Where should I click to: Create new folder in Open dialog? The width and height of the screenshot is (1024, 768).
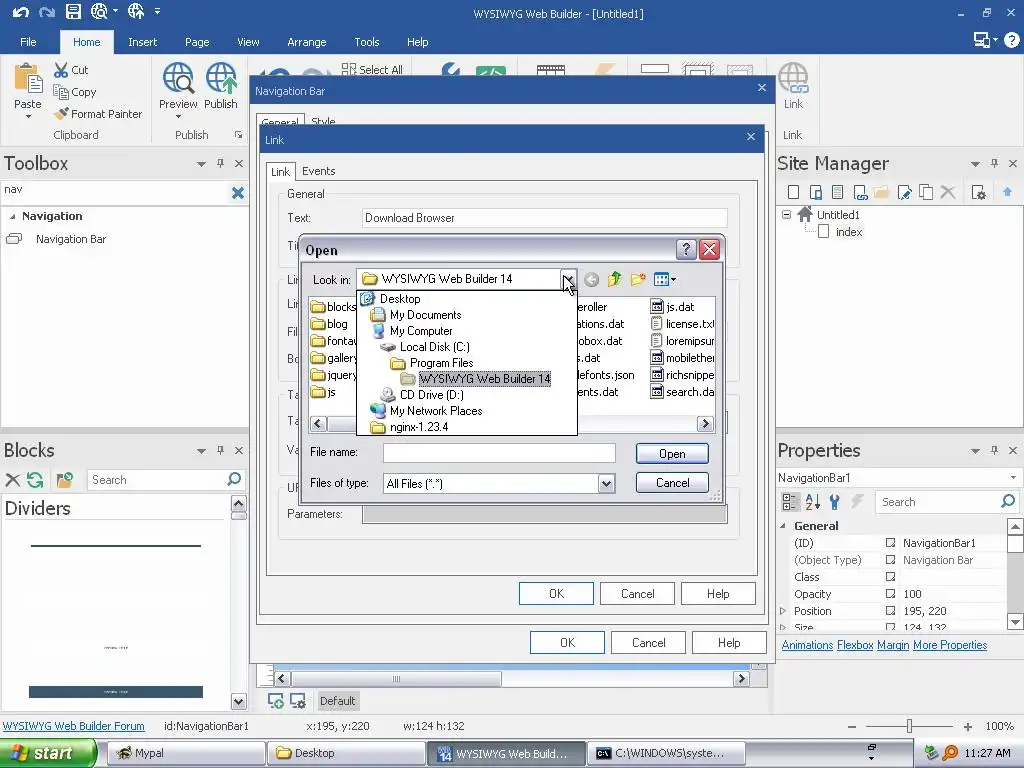coord(638,280)
